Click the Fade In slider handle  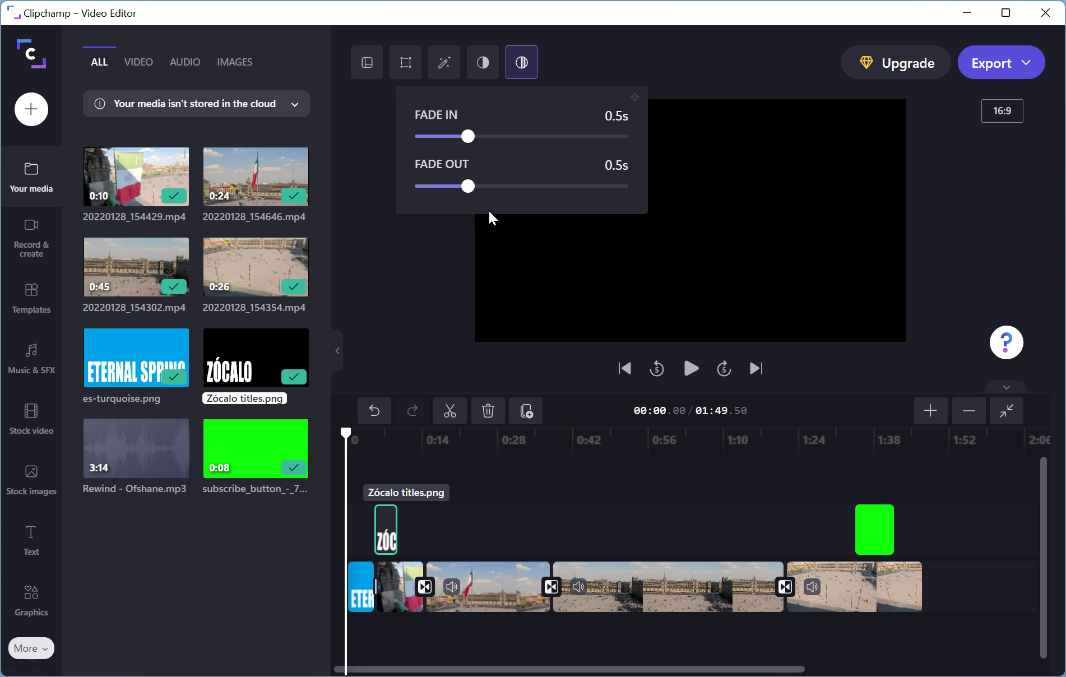coord(468,136)
